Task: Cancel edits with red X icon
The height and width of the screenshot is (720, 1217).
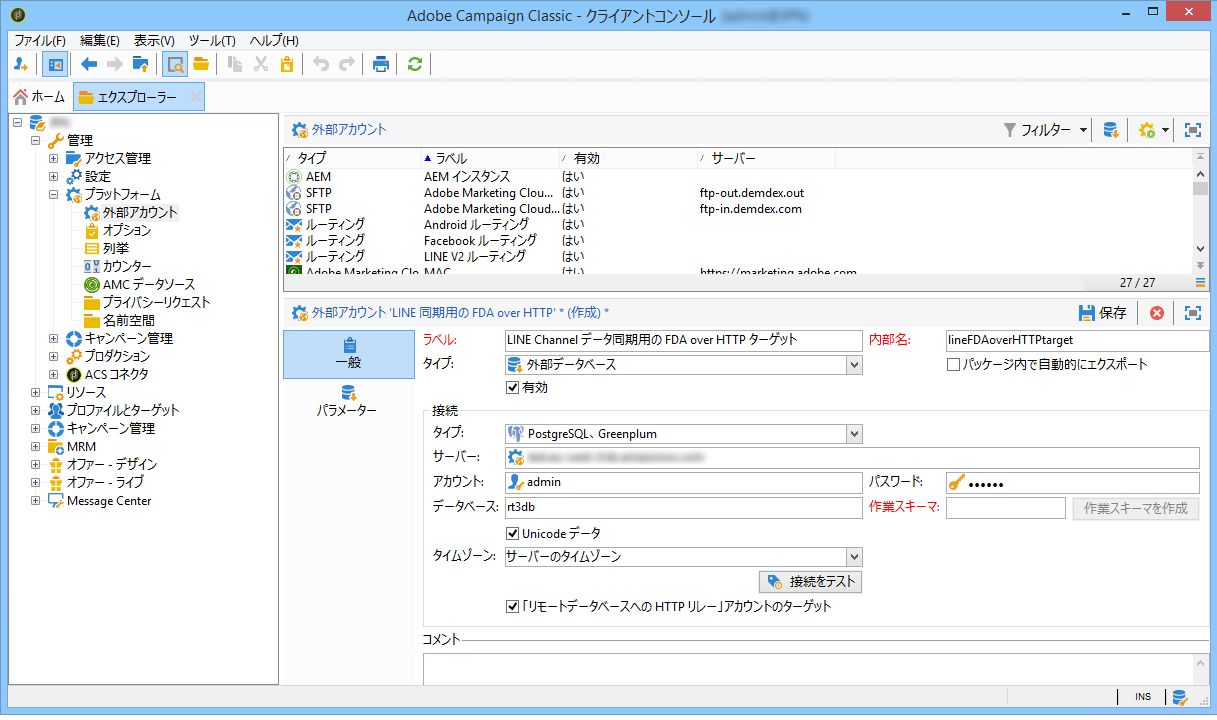Action: [x=1157, y=313]
